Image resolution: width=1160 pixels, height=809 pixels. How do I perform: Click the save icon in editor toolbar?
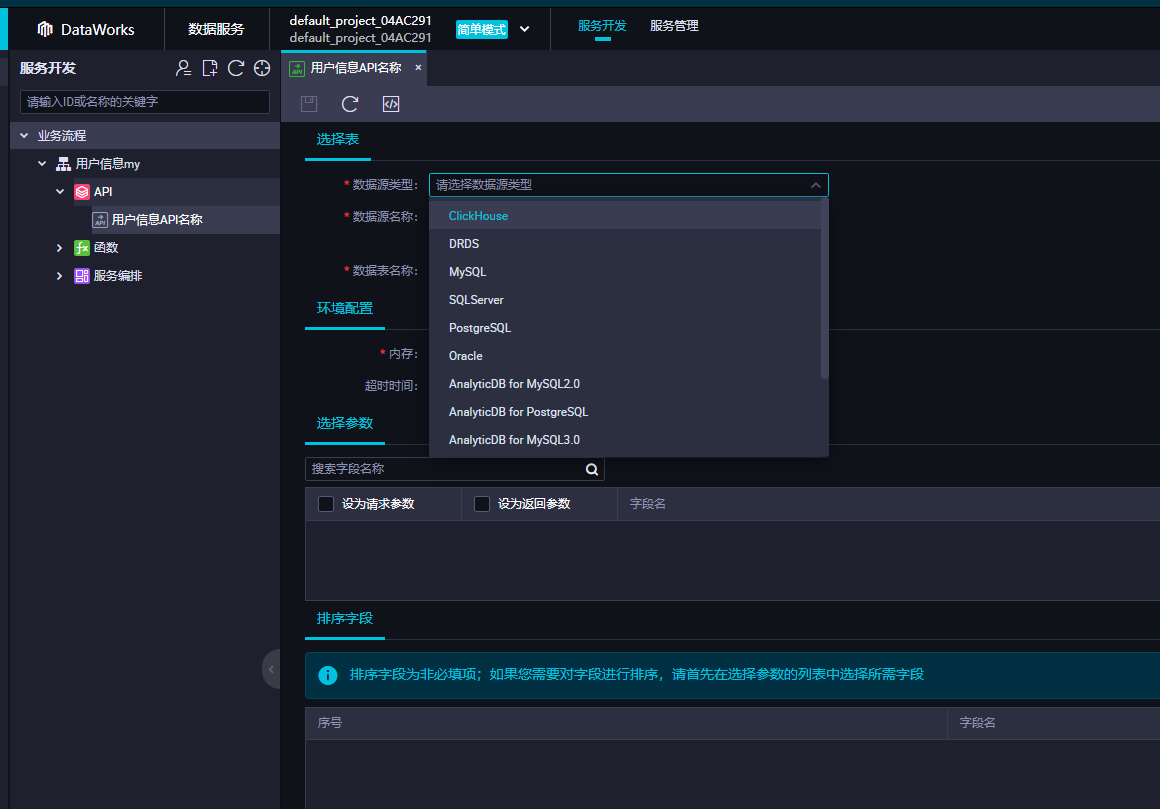click(309, 104)
